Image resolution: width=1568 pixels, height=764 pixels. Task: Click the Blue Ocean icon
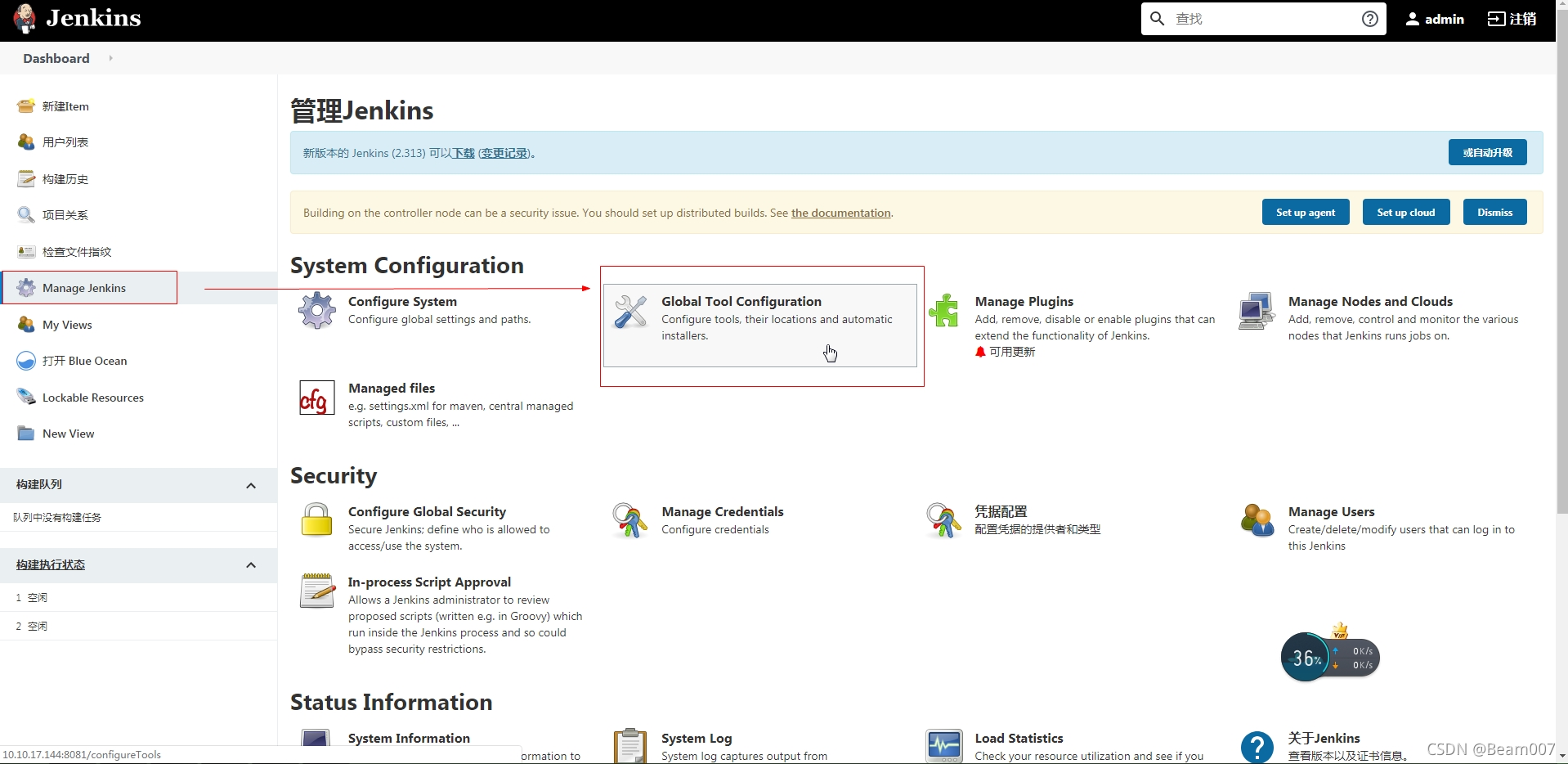tap(26, 361)
